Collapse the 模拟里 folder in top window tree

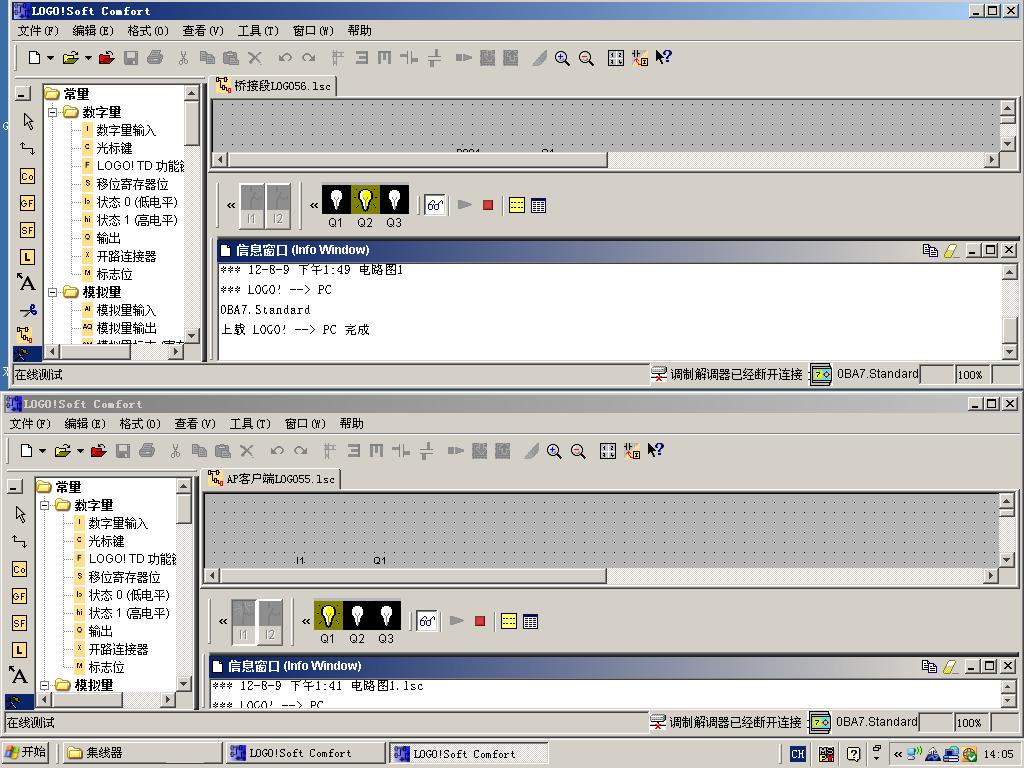[x=52, y=292]
